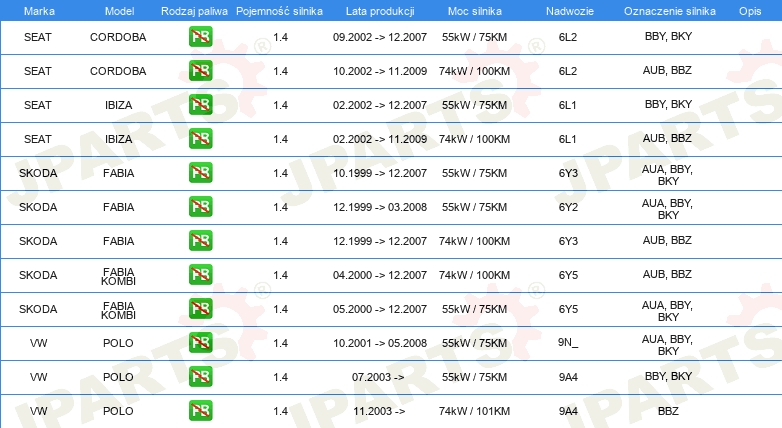The width and height of the screenshot is (782, 428).
Task: Select date range 04.2000 -> 12.2007
Action: (380, 275)
